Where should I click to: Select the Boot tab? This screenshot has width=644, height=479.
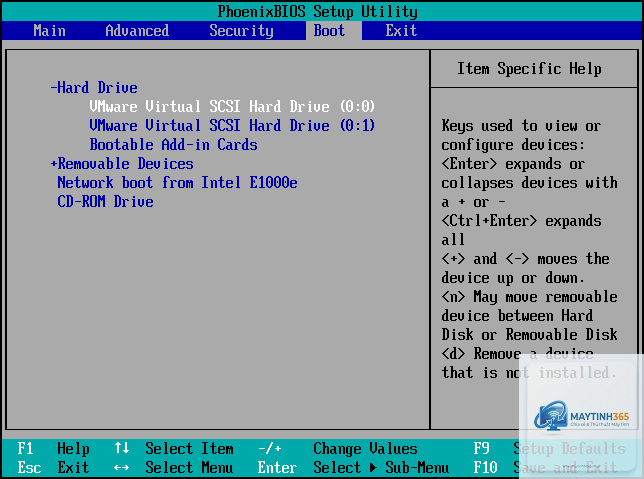pyautogui.click(x=329, y=31)
